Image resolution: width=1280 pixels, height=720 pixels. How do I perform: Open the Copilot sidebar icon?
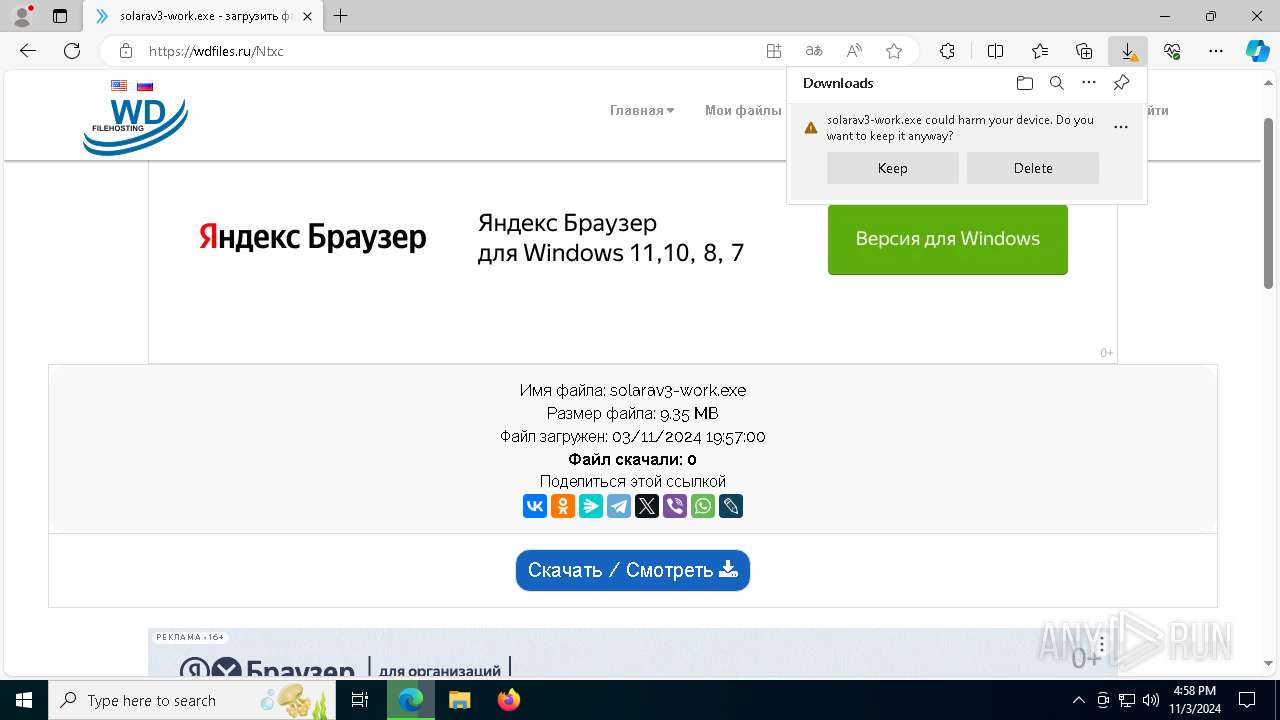1257,51
